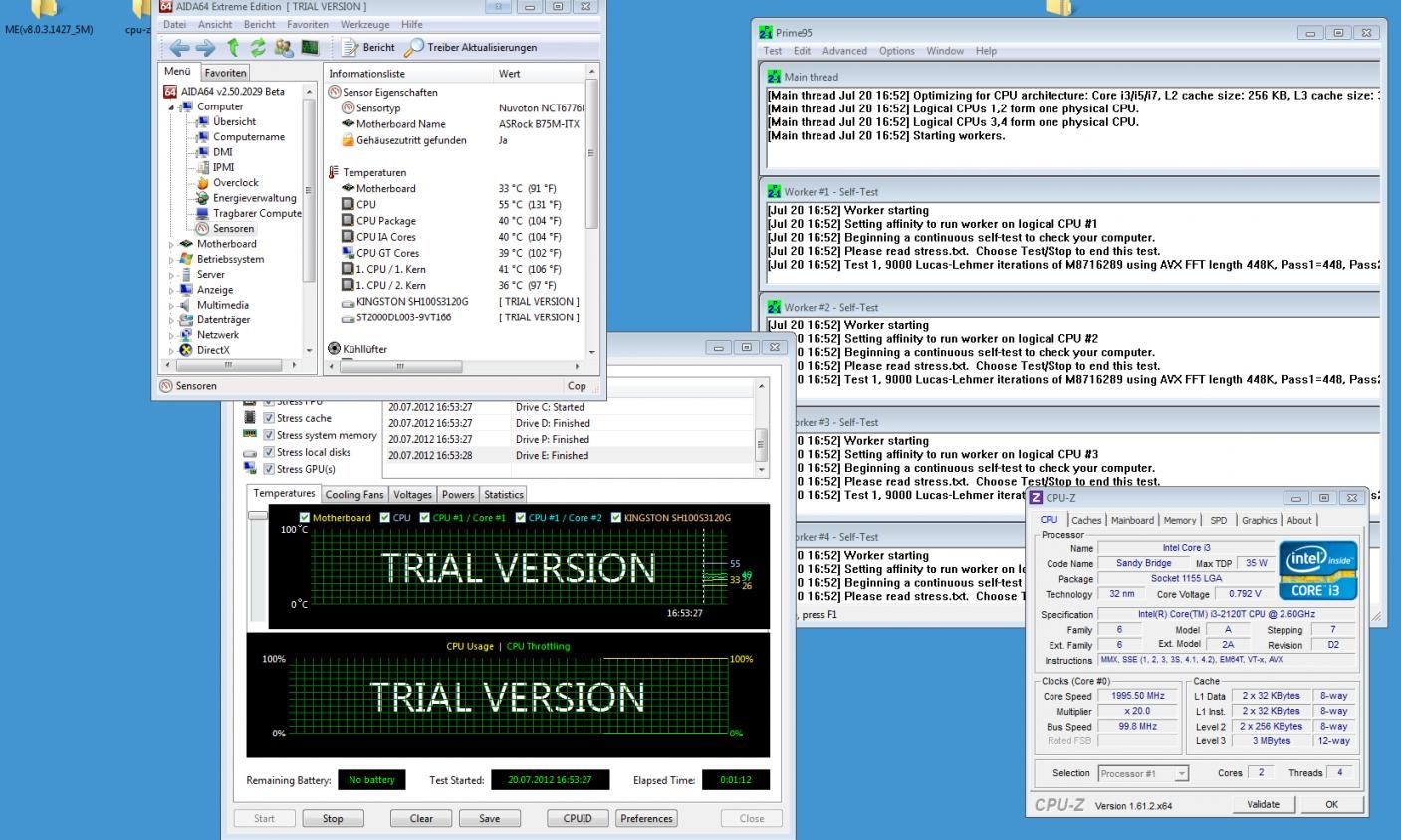Toggle Stress cache checkbox
The image size is (1401, 840).
click(269, 419)
